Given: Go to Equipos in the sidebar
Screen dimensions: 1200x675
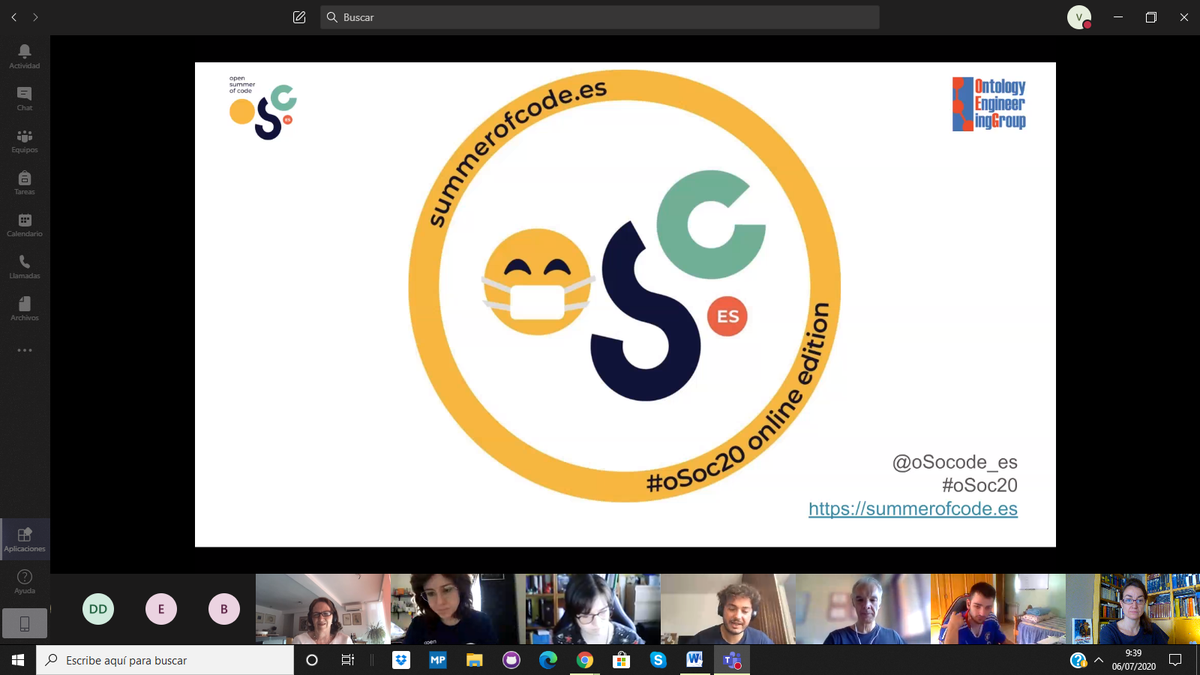Looking at the screenshot, I should coord(25,140).
